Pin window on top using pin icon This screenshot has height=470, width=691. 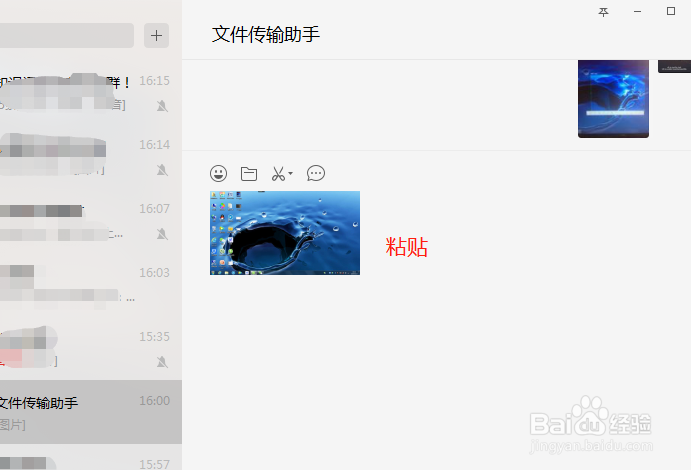pyautogui.click(x=603, y=12)
